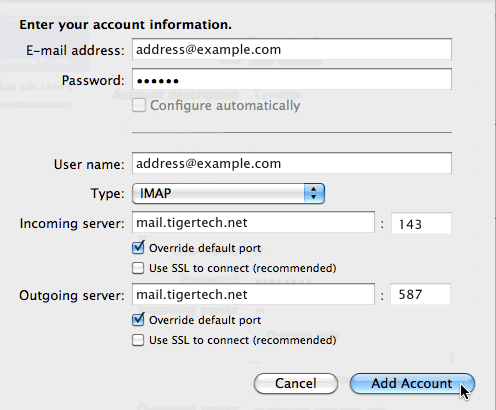This screenshot has width=496, height=410.
Task: Uncheck outgoing server Override default port
Action: pos(138,320)
